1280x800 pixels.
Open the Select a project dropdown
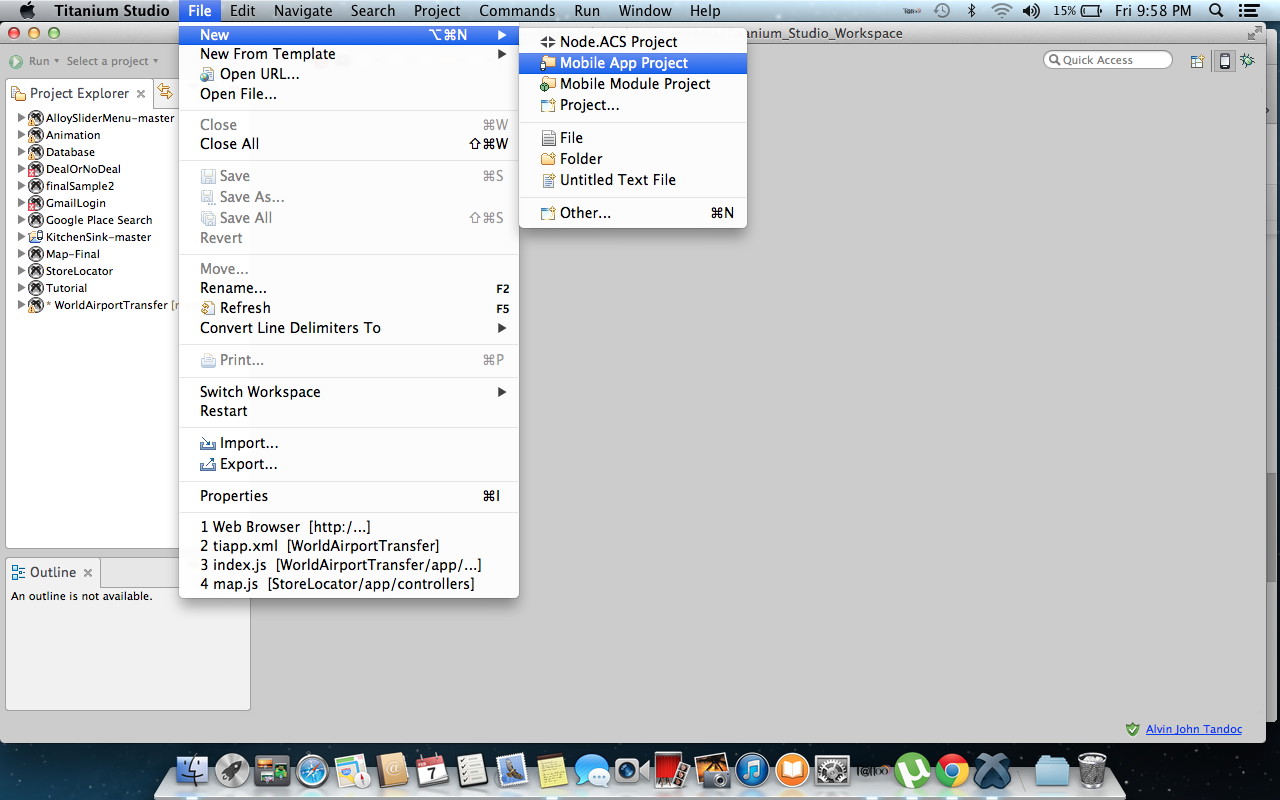113,61
